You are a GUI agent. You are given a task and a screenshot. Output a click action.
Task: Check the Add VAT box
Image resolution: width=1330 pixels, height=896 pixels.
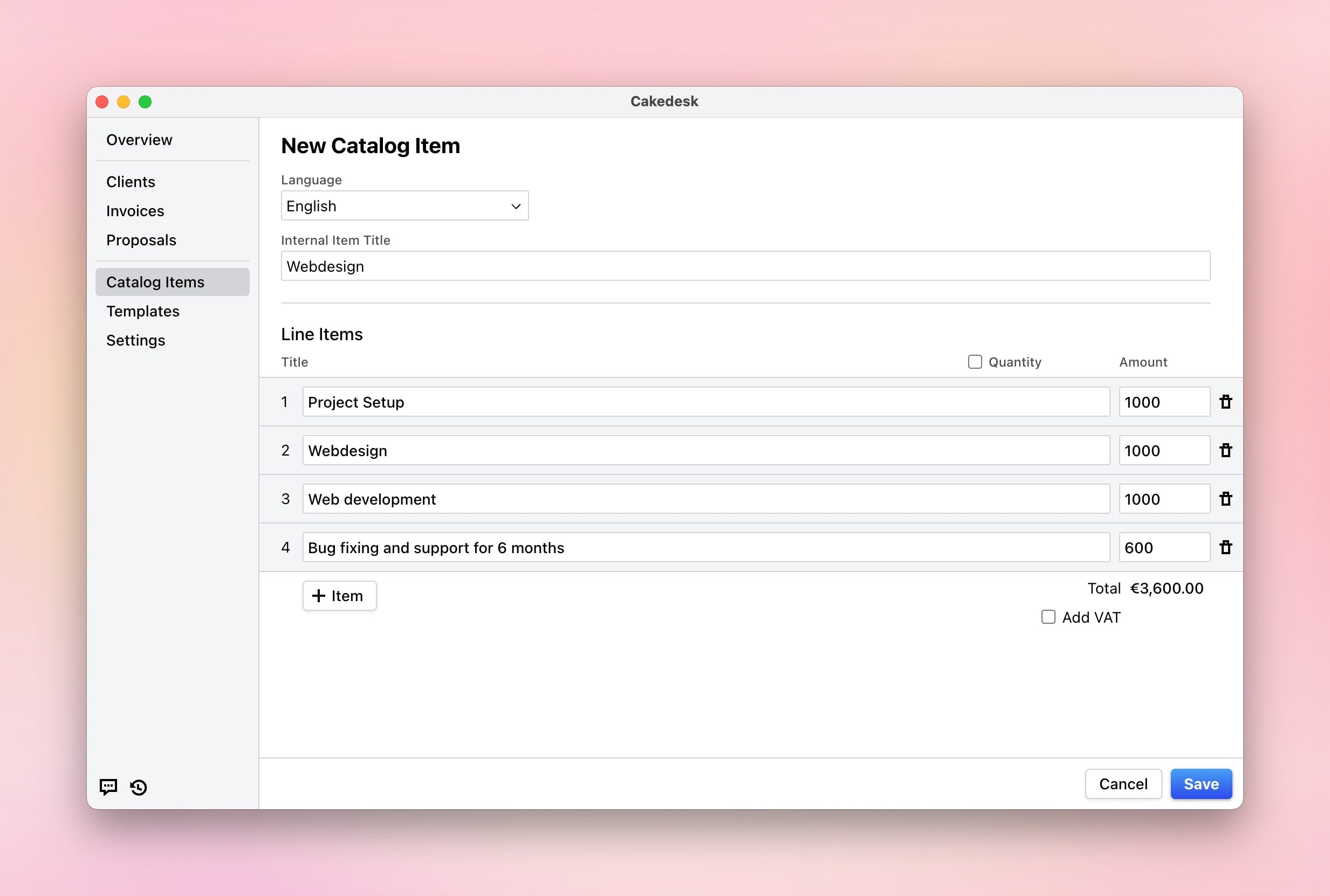click(1047, 617)
